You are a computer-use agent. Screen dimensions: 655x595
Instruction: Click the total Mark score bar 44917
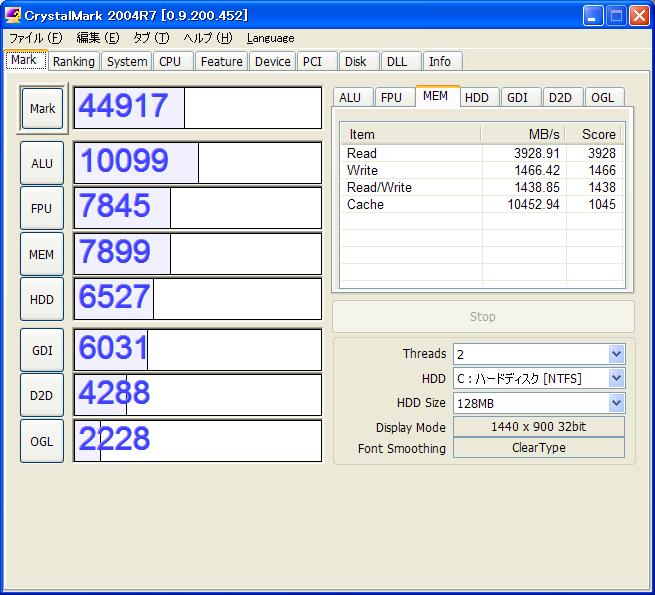198,108
